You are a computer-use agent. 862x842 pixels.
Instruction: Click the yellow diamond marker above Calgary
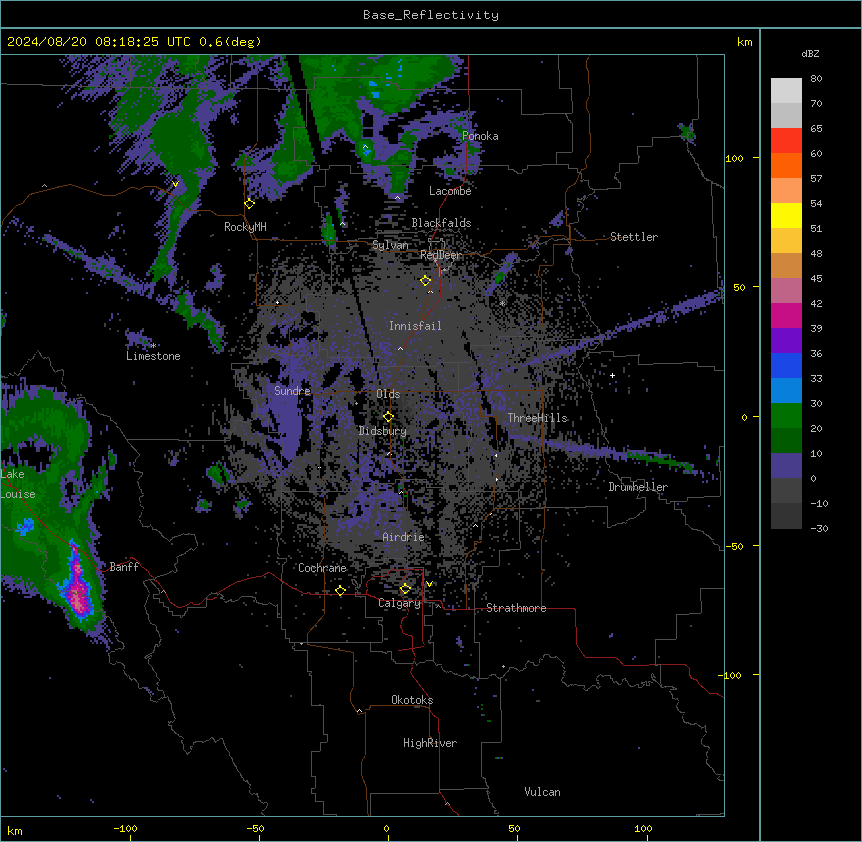405,589
